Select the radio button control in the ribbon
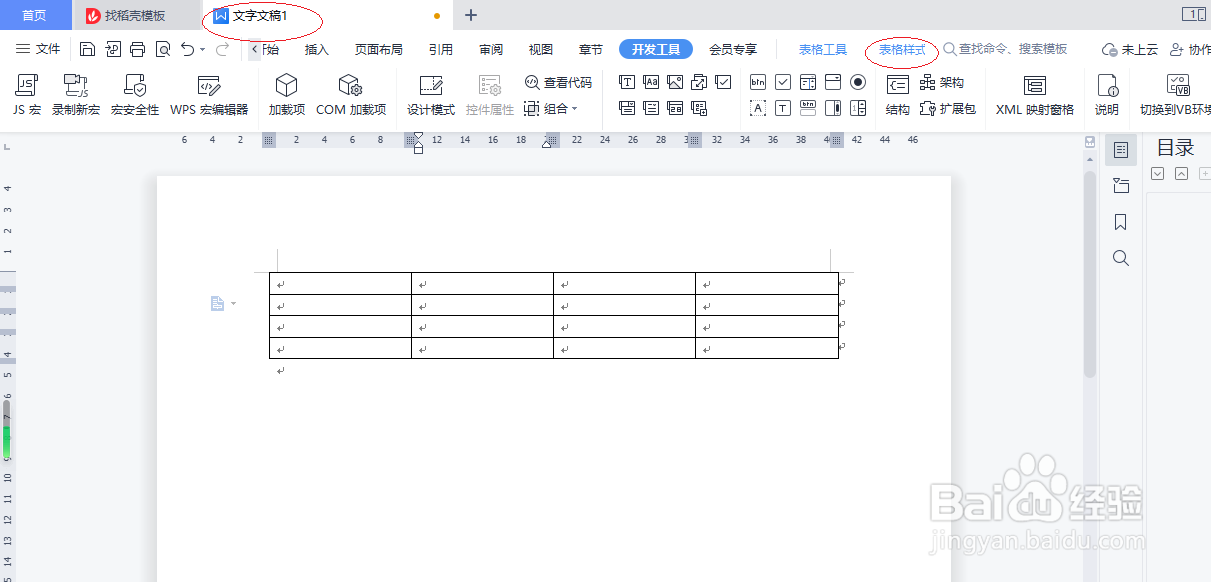1211x582 pixels. (857, 83)
